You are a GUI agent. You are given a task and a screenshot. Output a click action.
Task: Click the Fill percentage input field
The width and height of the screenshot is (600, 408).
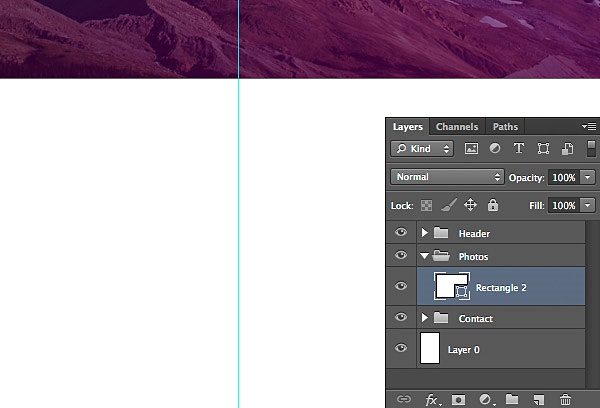click(x=563, y=205)
